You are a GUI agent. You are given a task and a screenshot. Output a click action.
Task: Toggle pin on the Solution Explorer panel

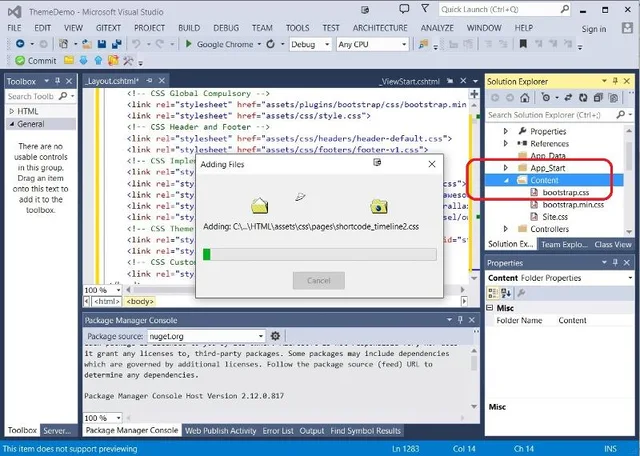pos(615,81)
